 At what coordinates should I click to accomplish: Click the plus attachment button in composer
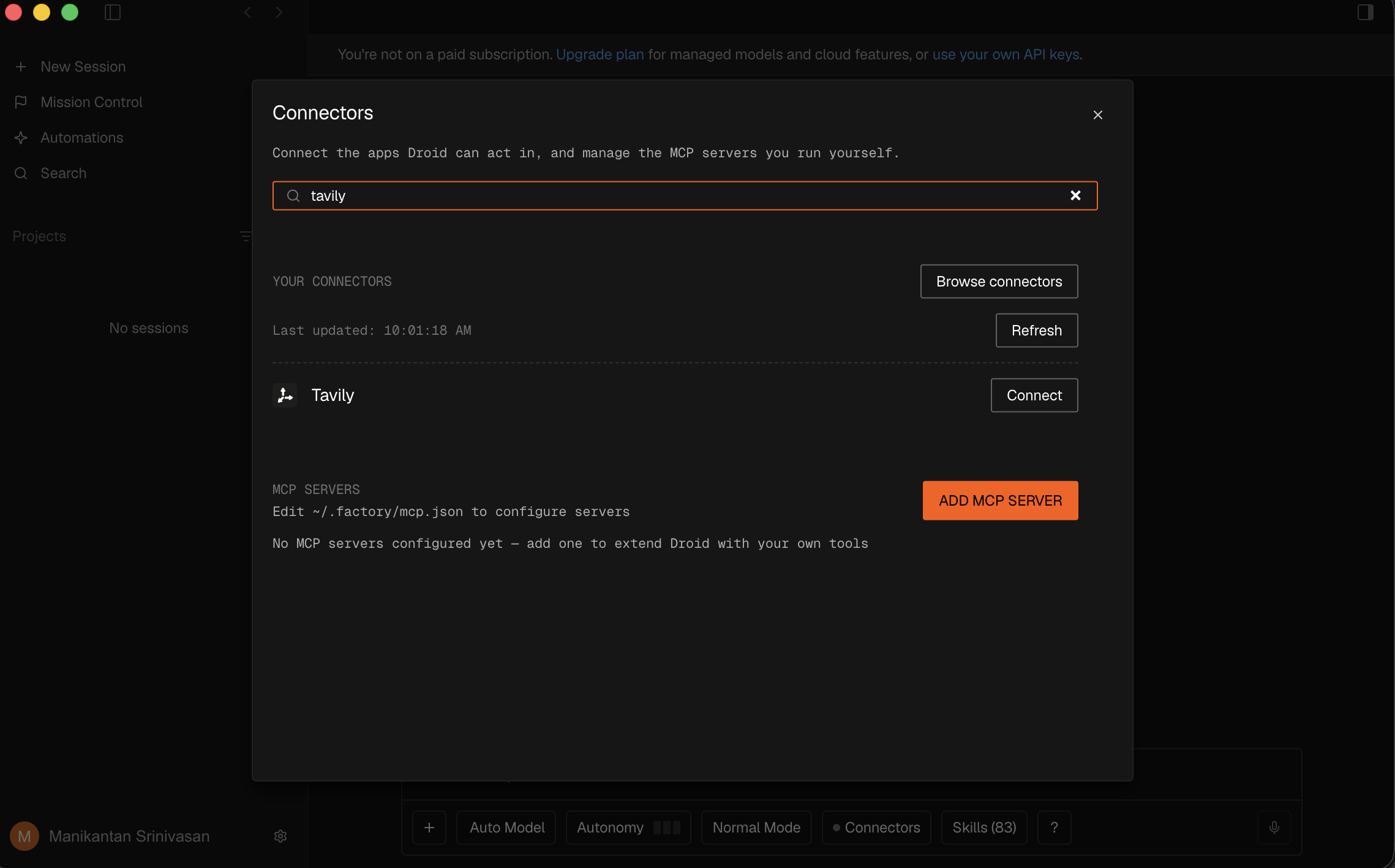point(429,828)
